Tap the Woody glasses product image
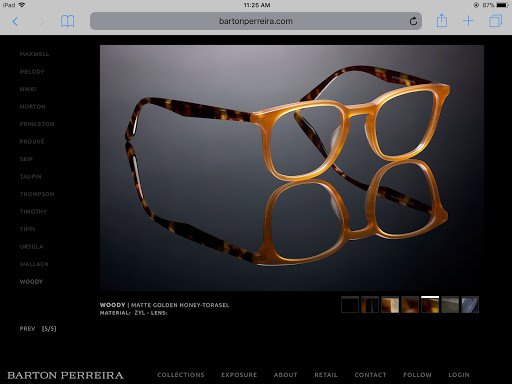This screenshot has width=512, height=384. pyautogui.click(x=292, y=168)
